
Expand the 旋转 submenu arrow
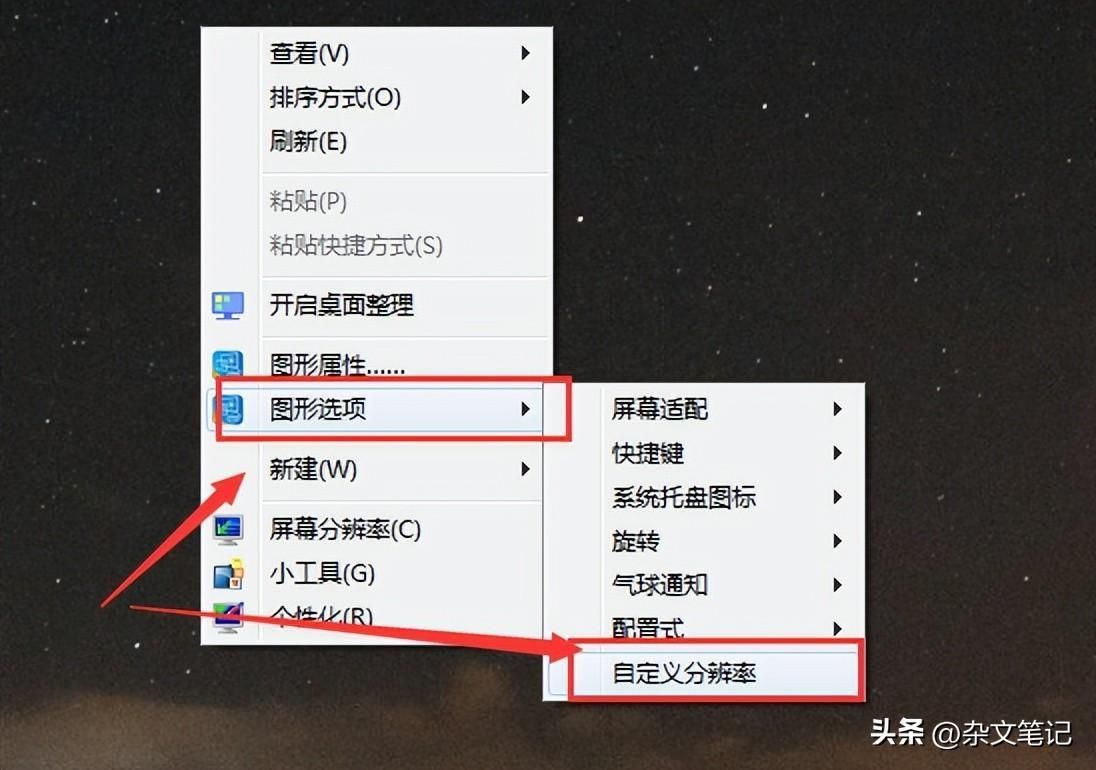click(x=837, y=541)
